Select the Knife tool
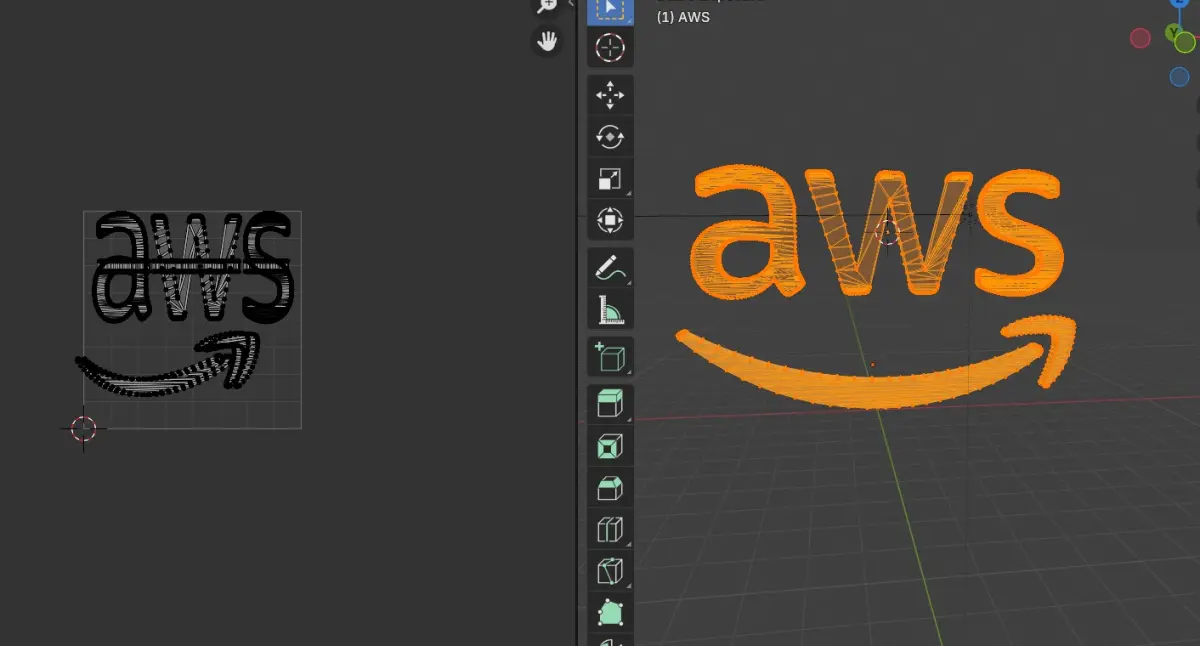The height and width of the screenshot is (646, 1200). click(x=609, y=570)
